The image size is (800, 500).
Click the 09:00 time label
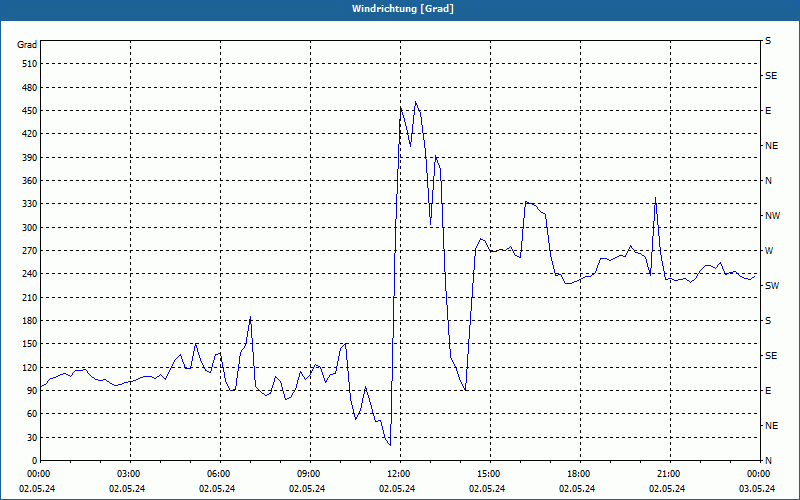(x=310, y=474)
